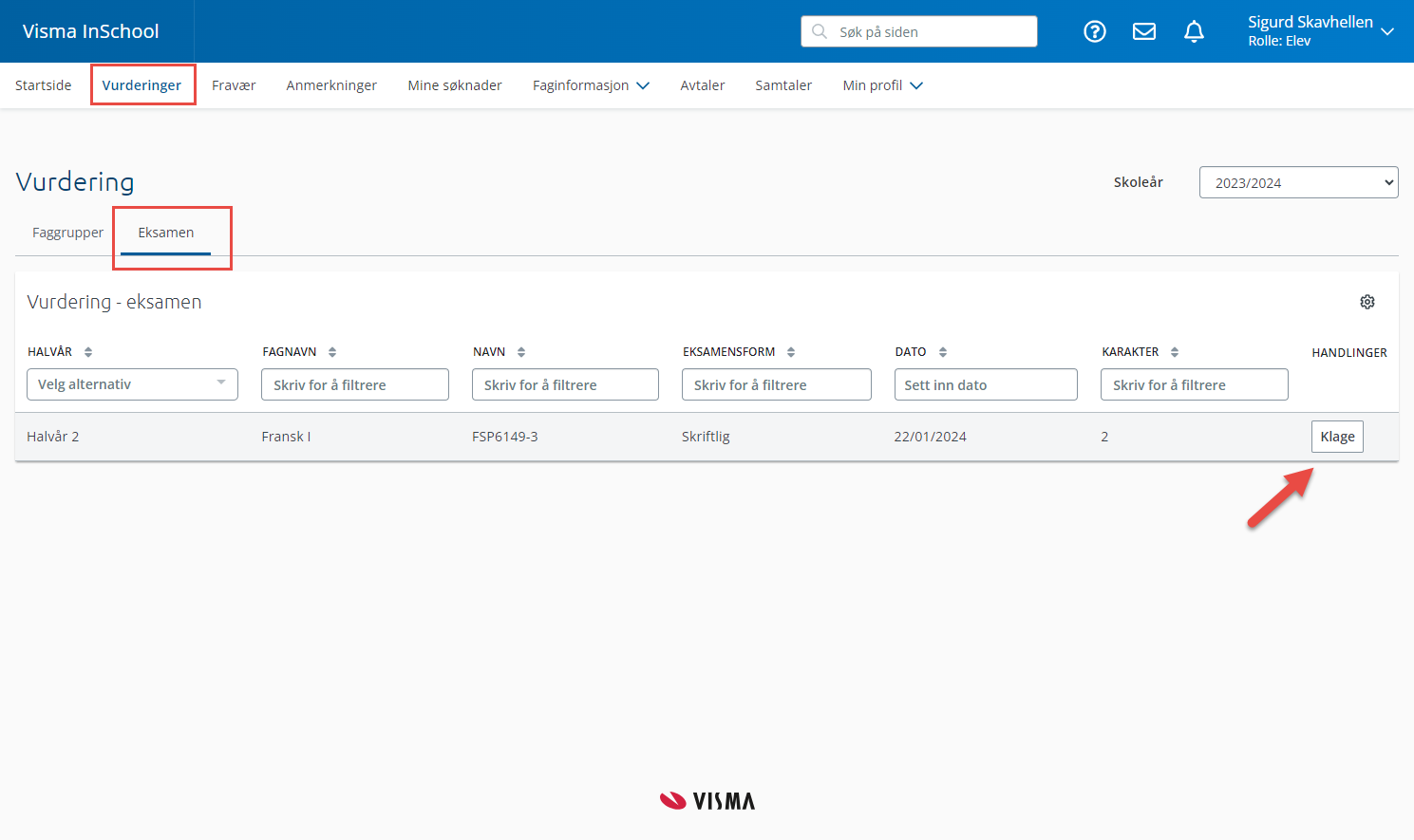1414x840 pixels.
Task: Click the Skriftlig cell
Action: coord(706,437)
